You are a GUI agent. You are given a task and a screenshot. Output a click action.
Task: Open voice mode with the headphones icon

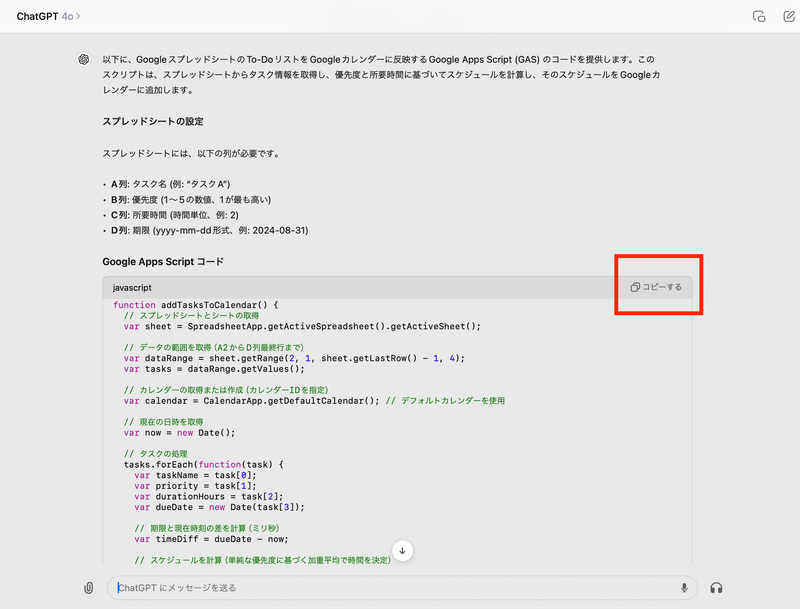point(716,588)
